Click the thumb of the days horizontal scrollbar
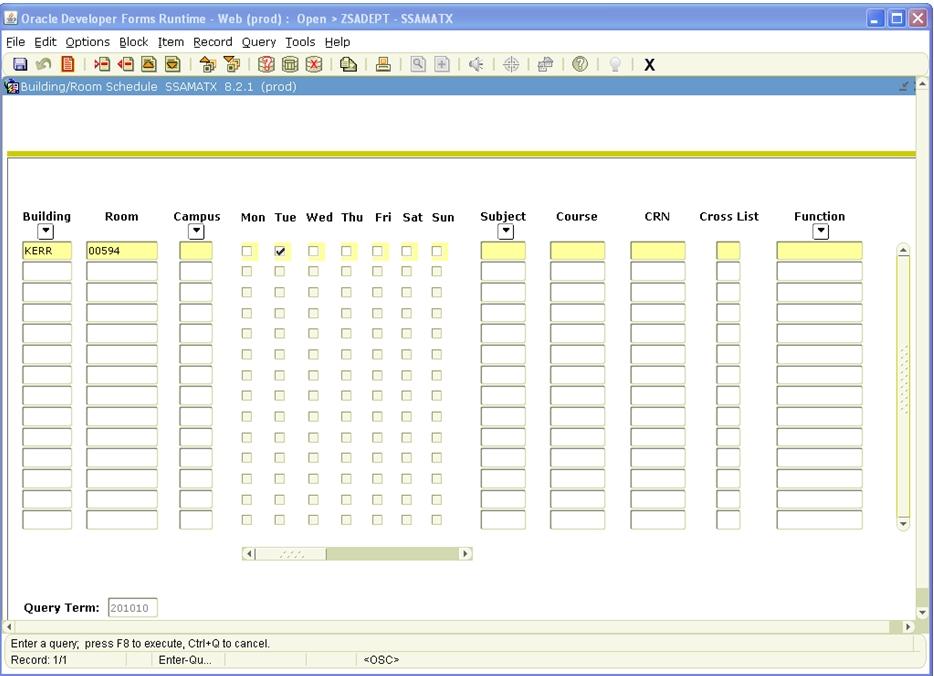This screenshot has height=676, width=934. pos(291,554)
